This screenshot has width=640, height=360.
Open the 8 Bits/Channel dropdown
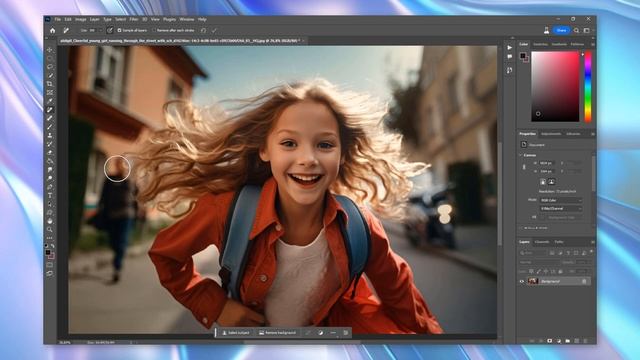pyautogui.click(x=561, y=209)
